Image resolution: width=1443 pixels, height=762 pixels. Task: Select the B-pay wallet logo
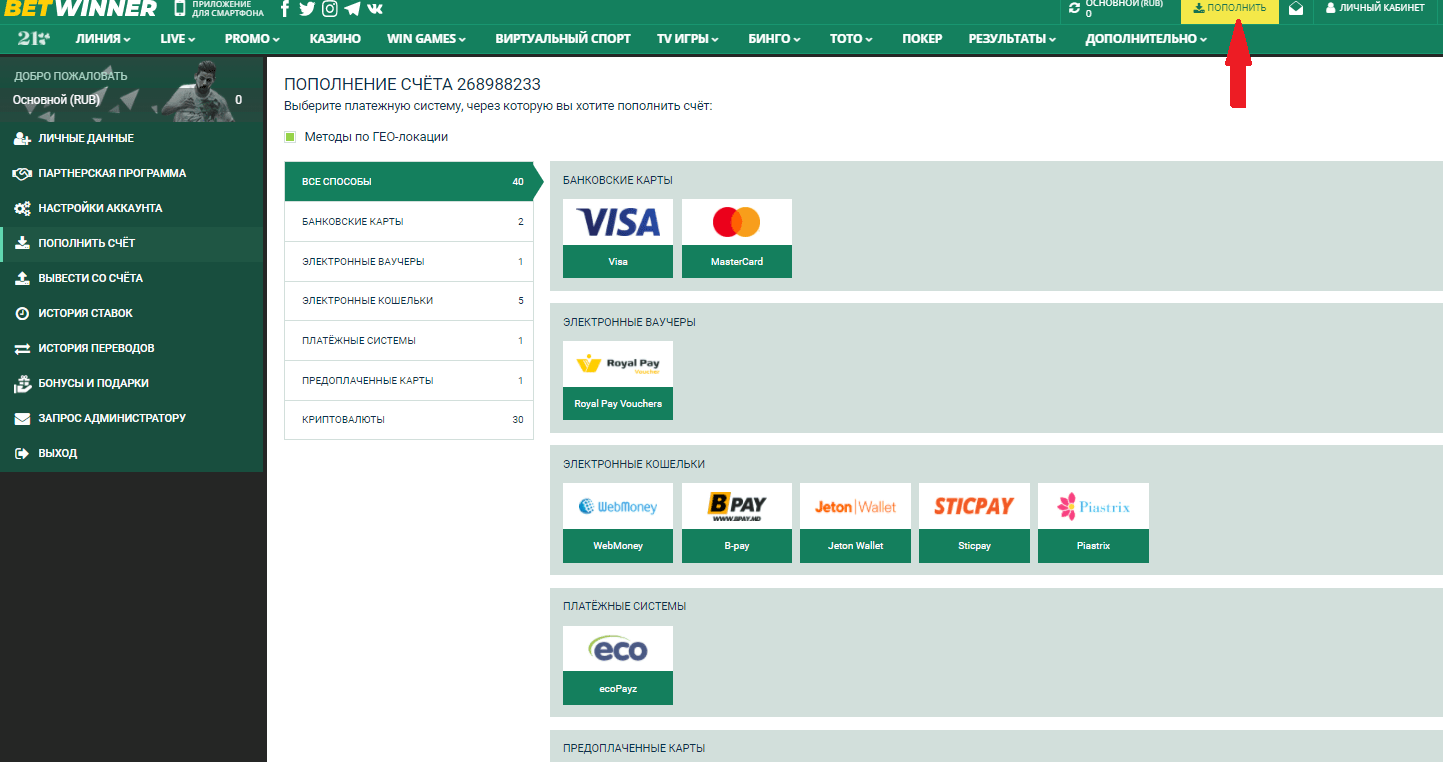coord(737,506)
